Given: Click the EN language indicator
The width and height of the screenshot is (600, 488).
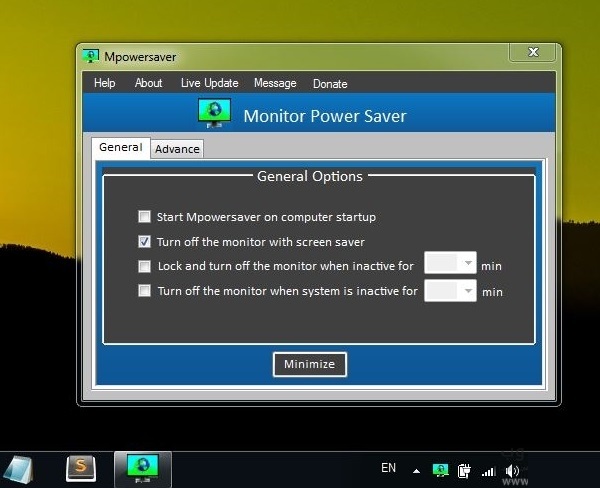Looking at the screenshot, I should click(388, 468).
